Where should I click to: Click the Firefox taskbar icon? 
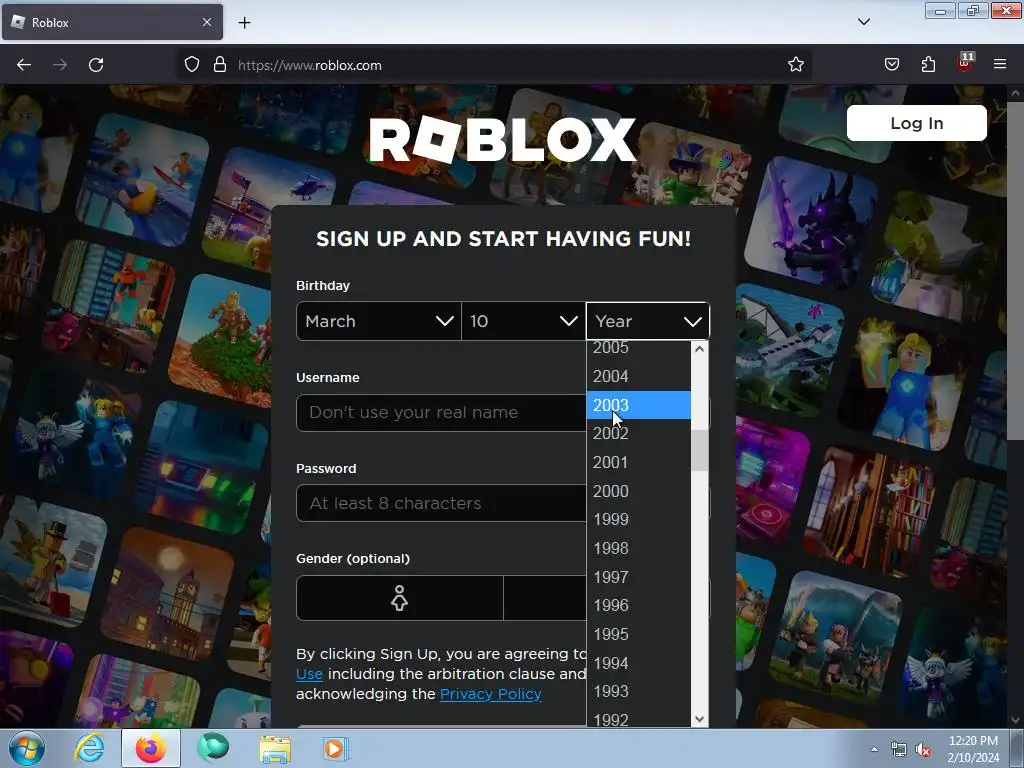coord(151,748)
